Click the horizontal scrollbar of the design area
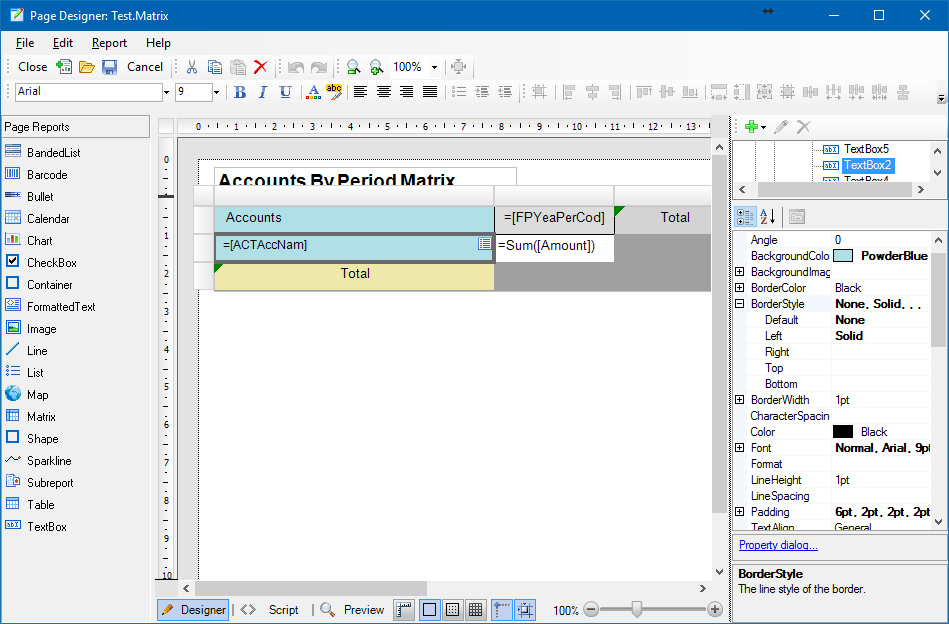 [x=310, y=588]
